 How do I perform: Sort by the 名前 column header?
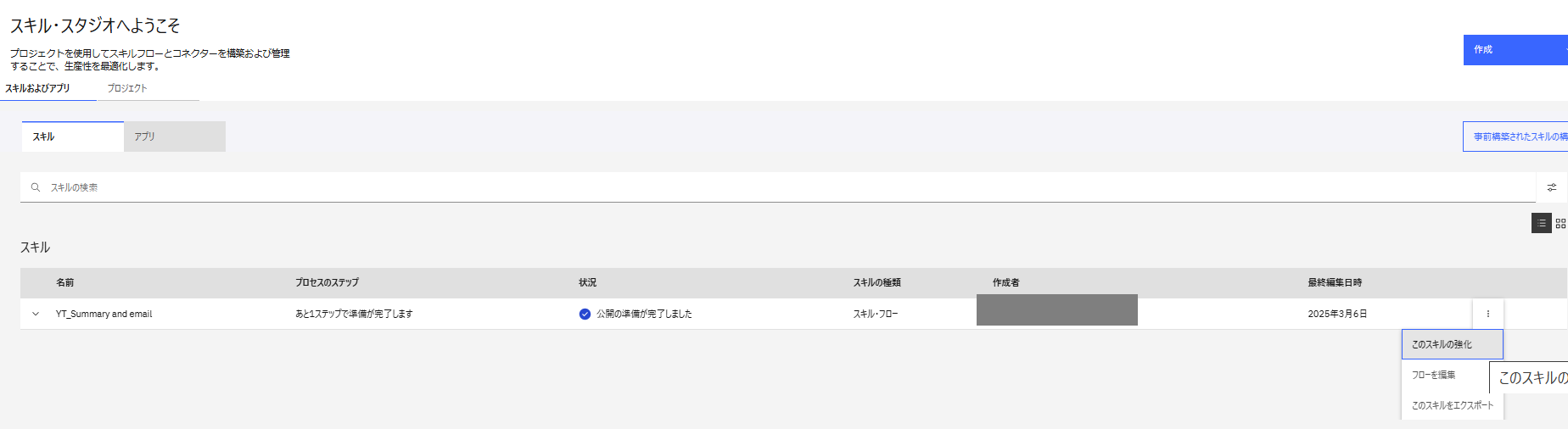tap(65, 282)
